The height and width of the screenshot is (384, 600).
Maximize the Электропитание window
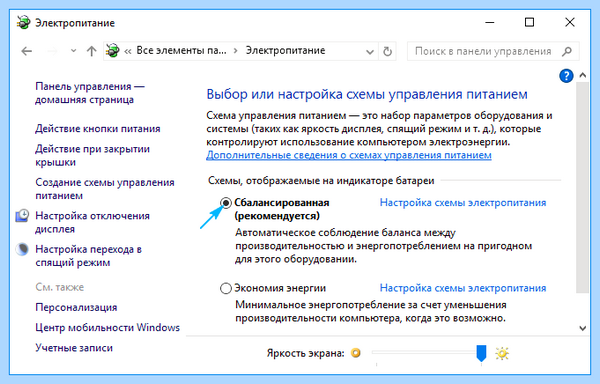pos(529,22)
